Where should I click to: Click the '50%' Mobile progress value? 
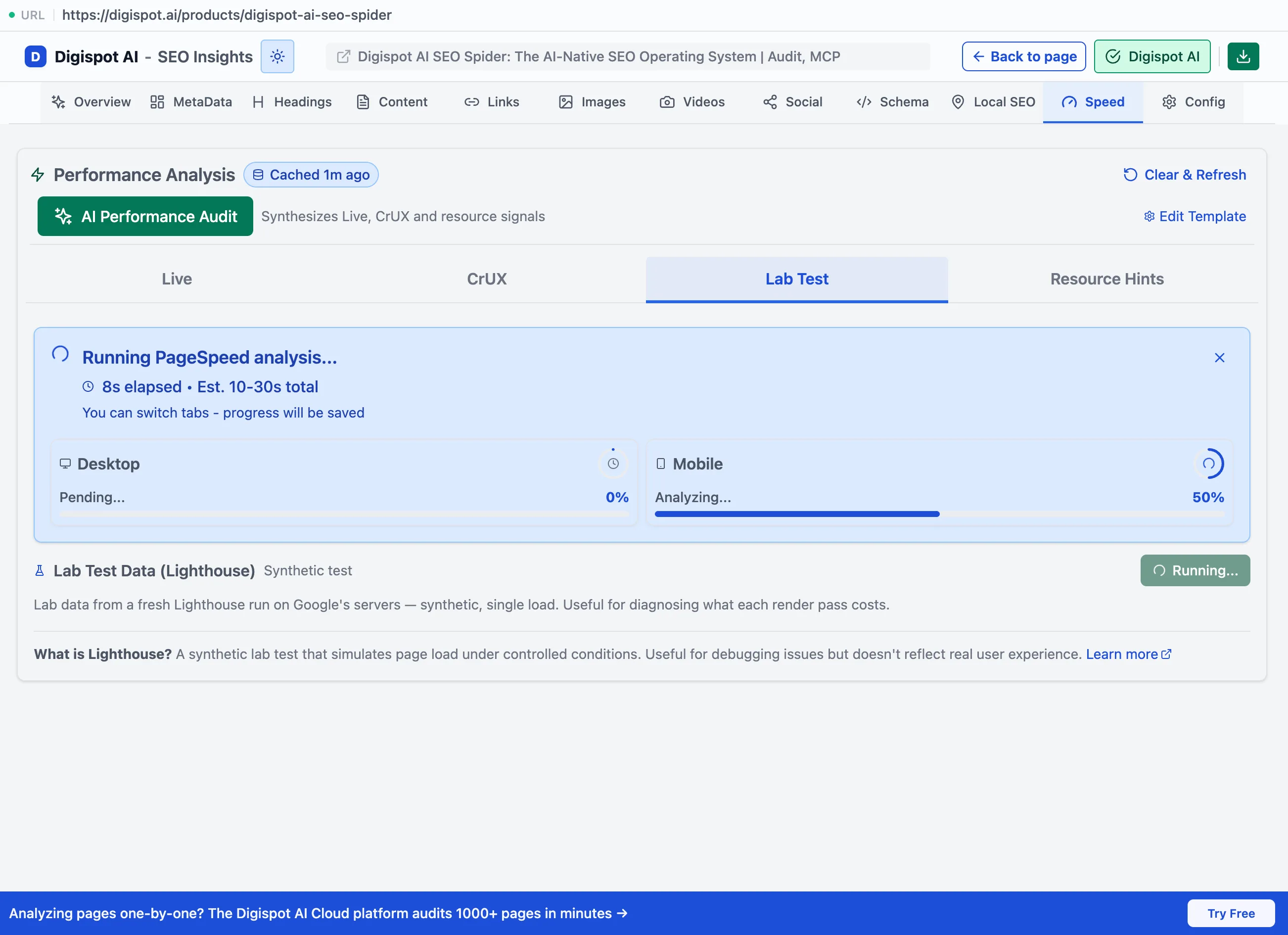1208,498
